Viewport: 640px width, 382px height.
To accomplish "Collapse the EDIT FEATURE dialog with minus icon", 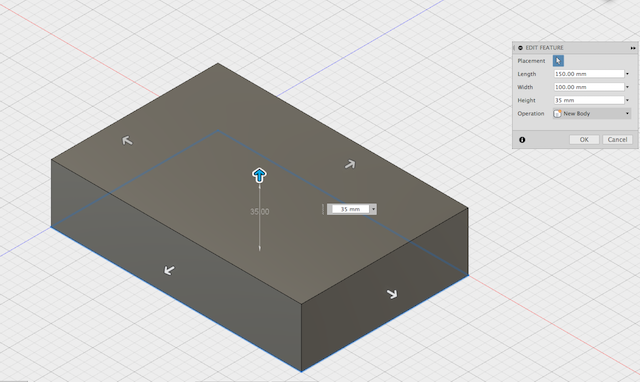I will [520, 48].
